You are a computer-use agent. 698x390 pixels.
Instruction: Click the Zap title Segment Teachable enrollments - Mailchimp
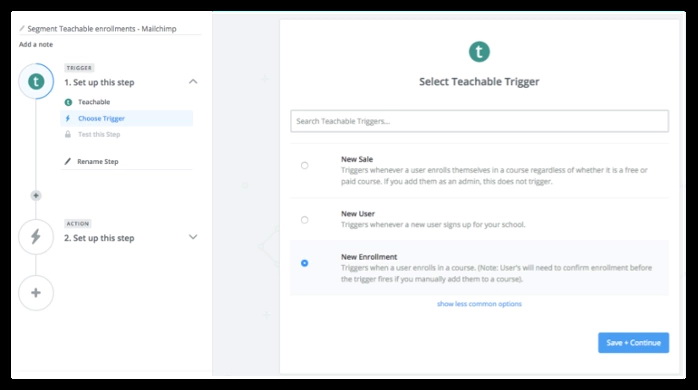coord(102,28)
